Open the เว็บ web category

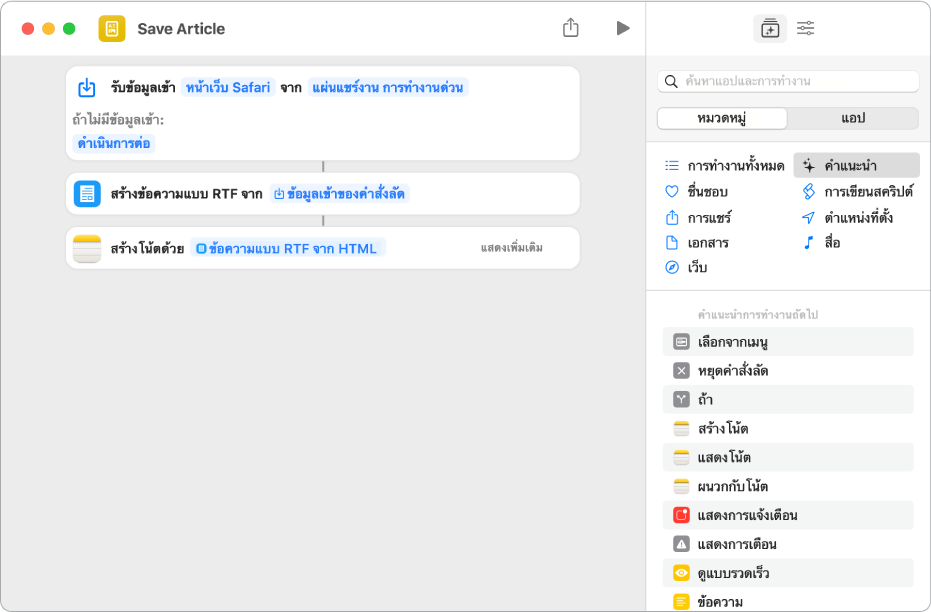click(x=697, y=268)
